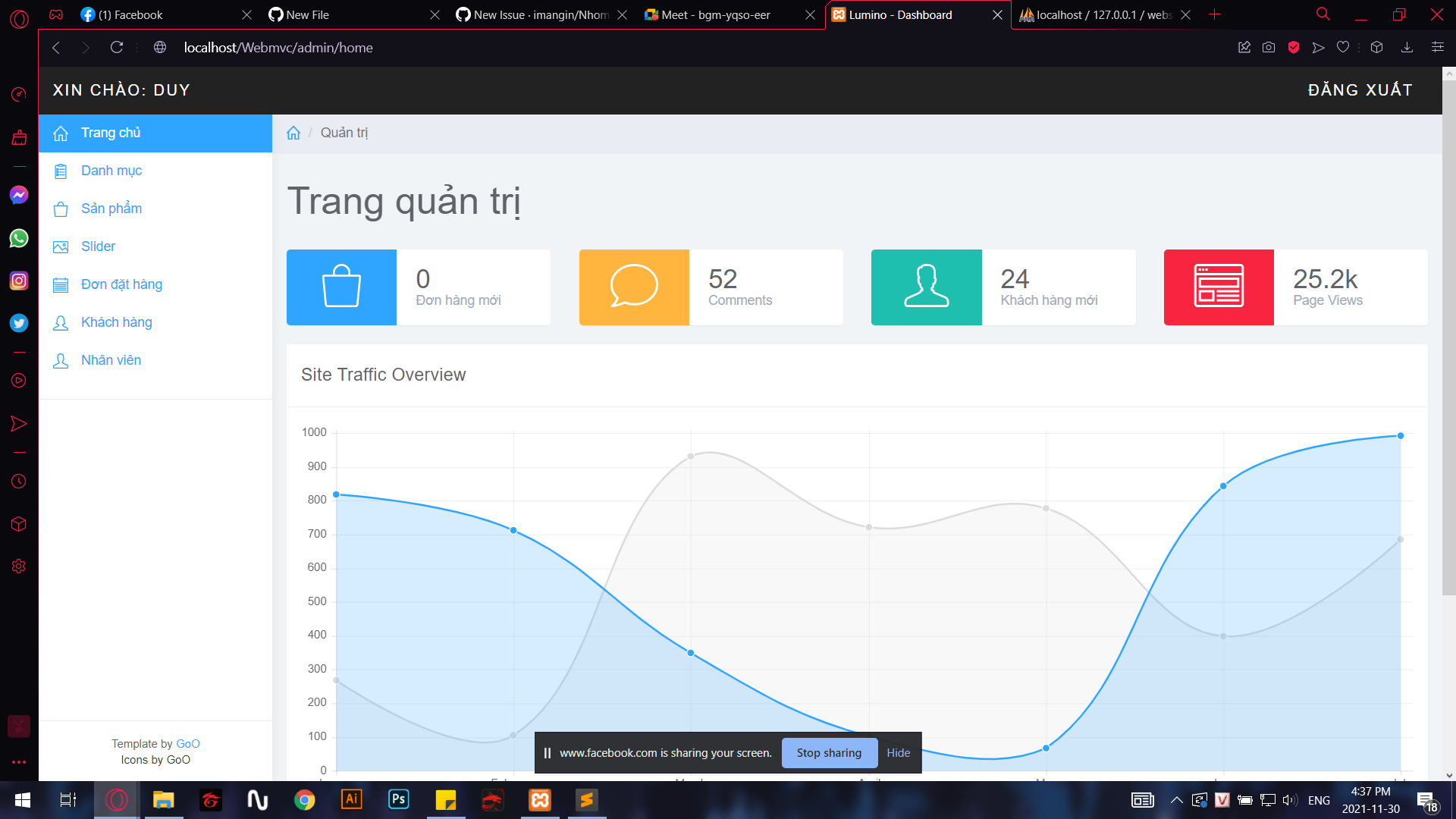Launch Photoshop from the taskbar
The height and width of the screenshot is (819, 1456).
(398, 799)
